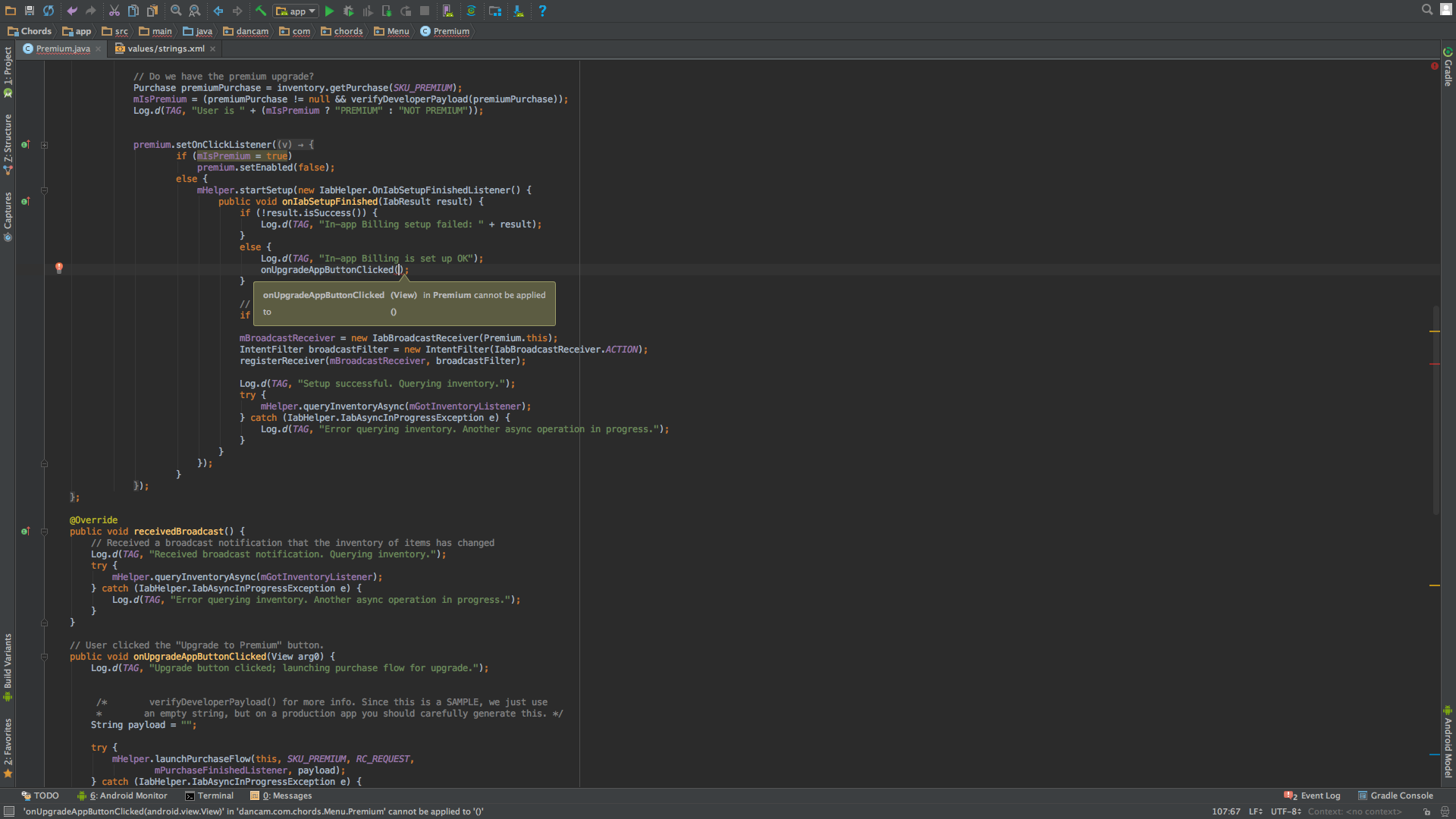
Task: Click the UTF-8 encoding selector
Action: [1286, 811]
